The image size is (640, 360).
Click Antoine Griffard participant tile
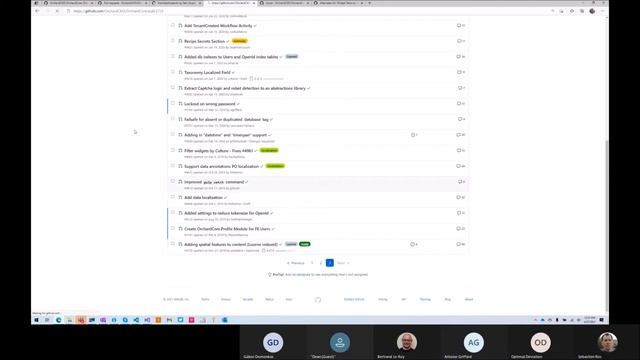click(473, 343)
